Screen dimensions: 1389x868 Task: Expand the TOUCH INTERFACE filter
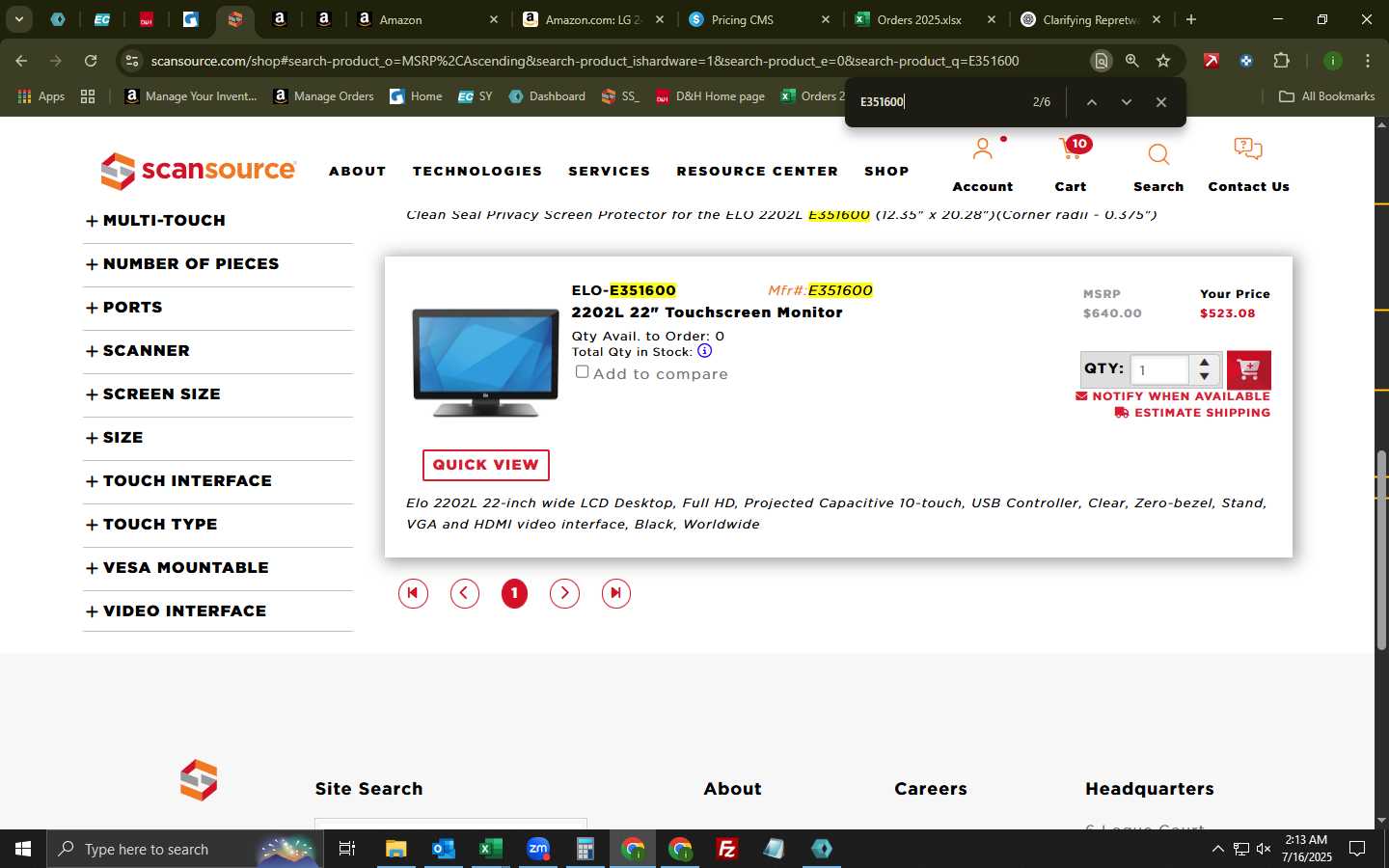pyautogui.click(x=178, y=481)
